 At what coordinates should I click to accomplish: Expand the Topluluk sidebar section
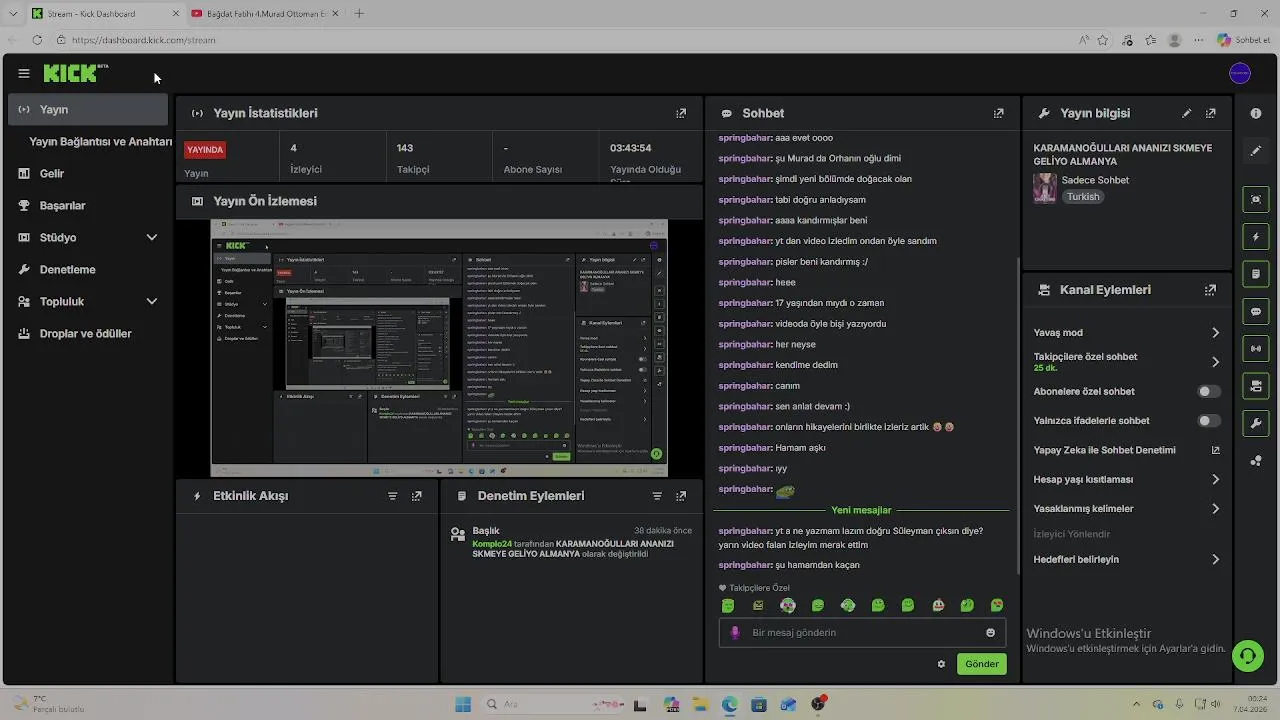(88, 302)
